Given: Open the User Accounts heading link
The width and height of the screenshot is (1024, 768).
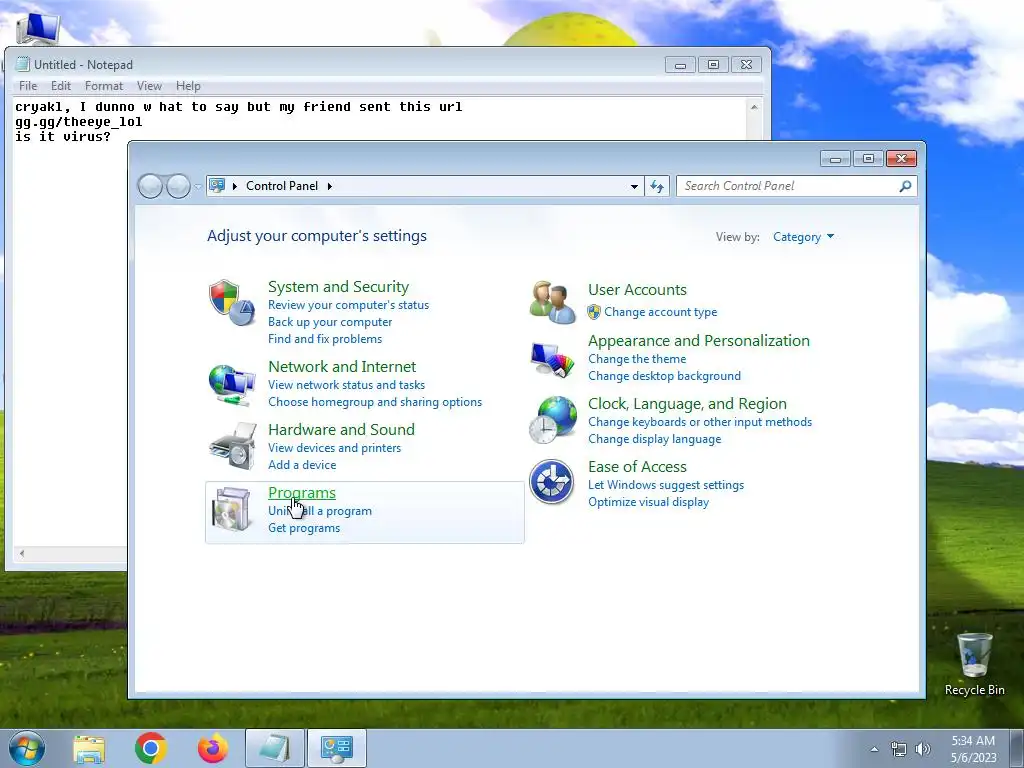Looking at the screenshot, I should (x=637, y=289).
